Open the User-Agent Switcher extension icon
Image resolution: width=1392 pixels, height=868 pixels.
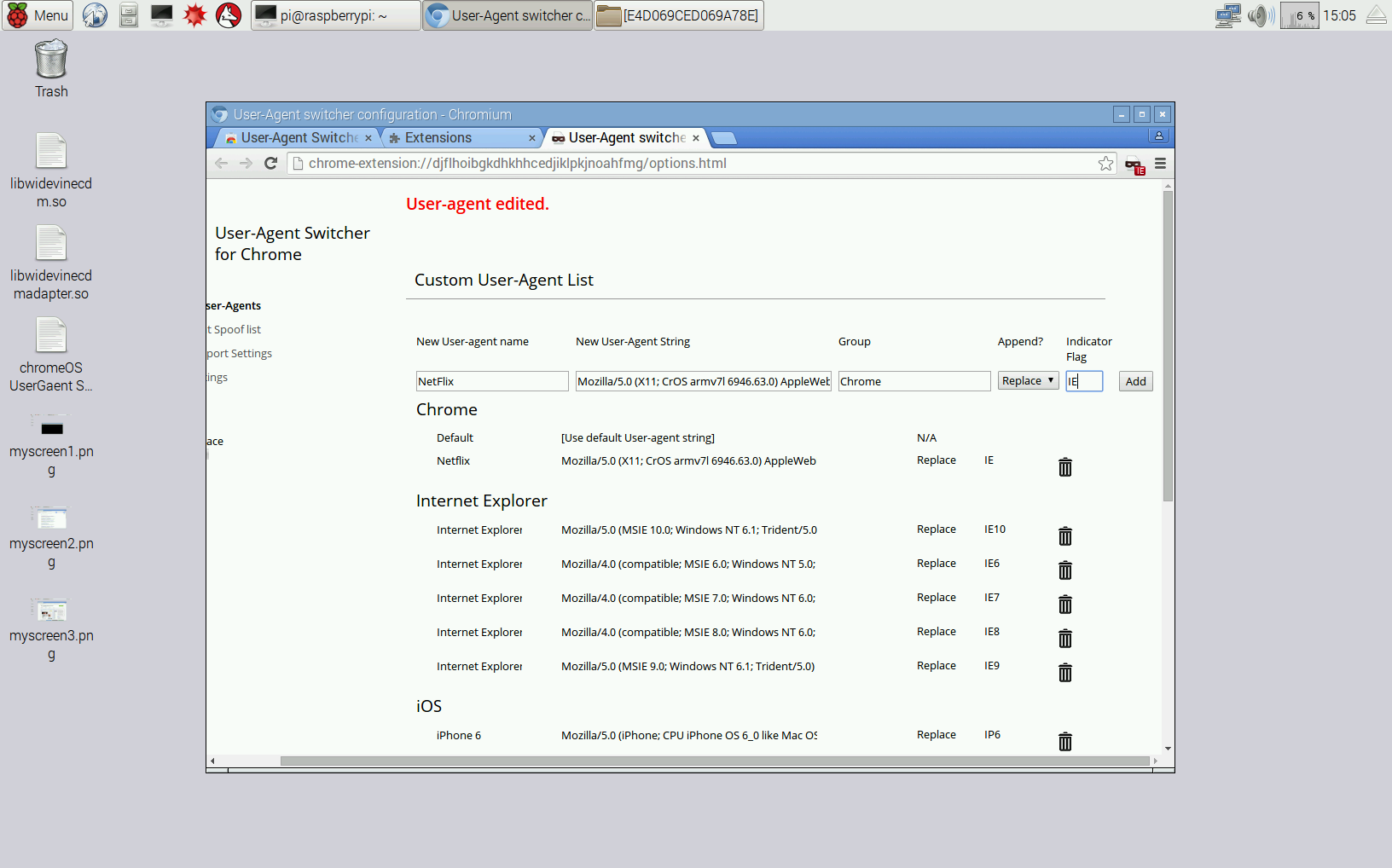click(1134, 165)
